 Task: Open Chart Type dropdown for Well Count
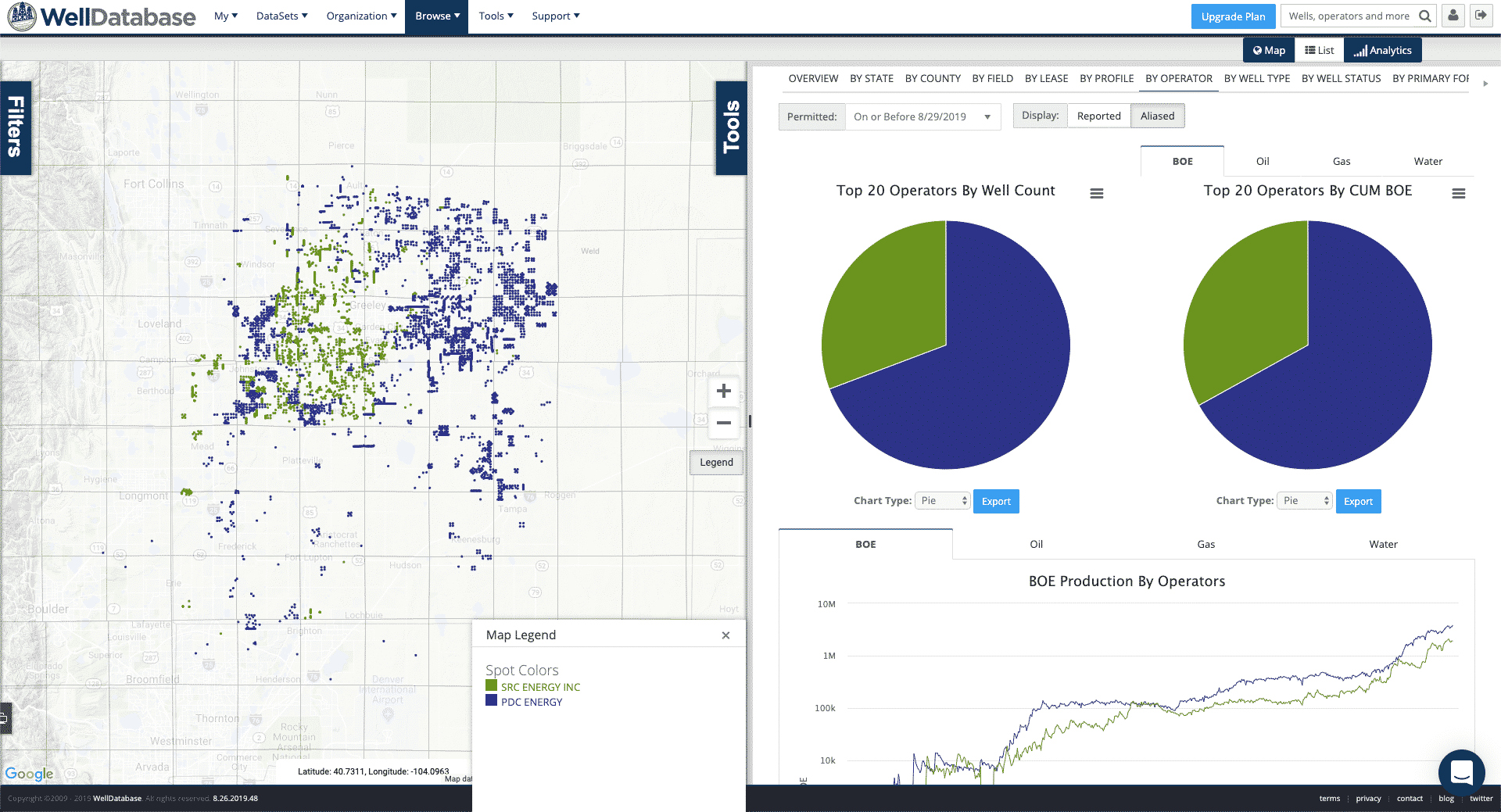pyautogui.click(x=943, y=501)
